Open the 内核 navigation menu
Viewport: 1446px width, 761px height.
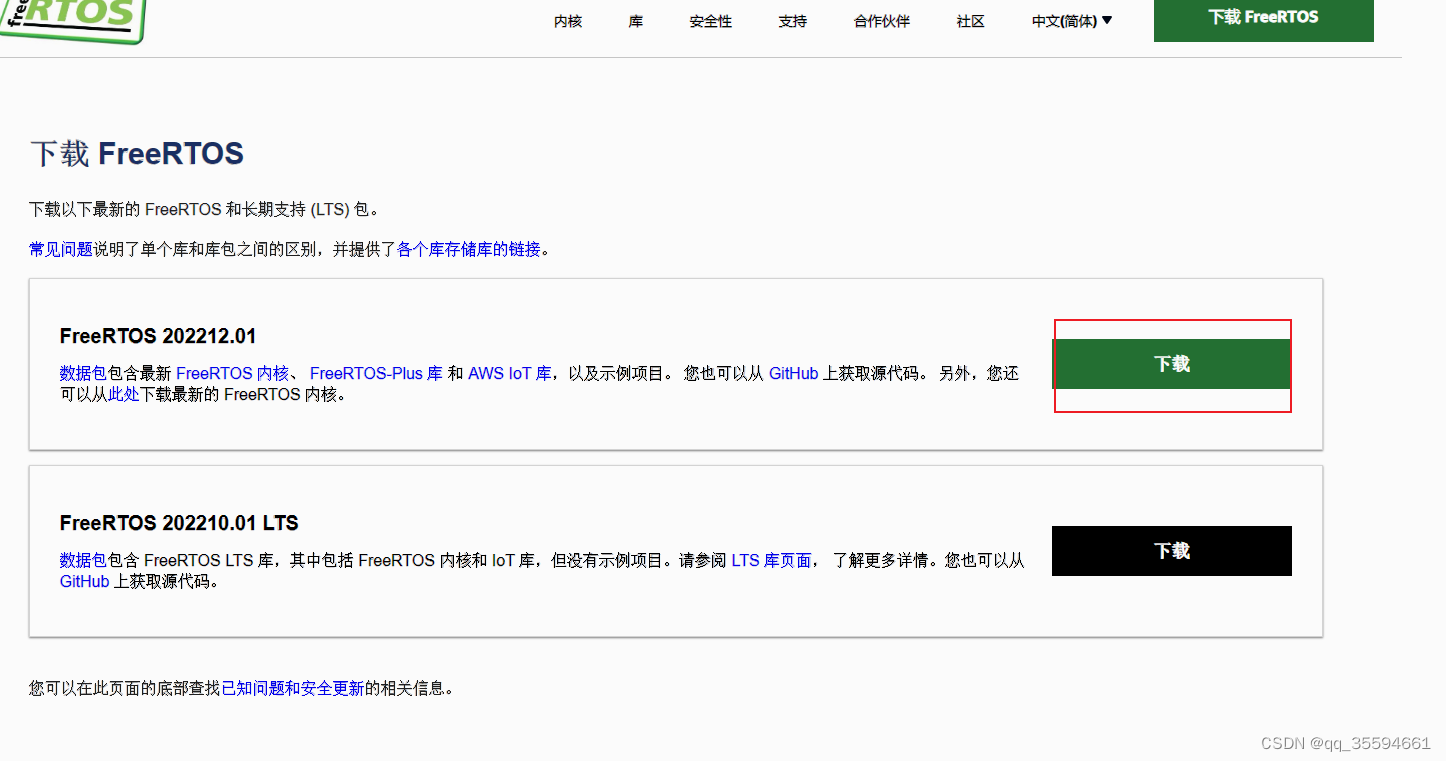point(567,20)
